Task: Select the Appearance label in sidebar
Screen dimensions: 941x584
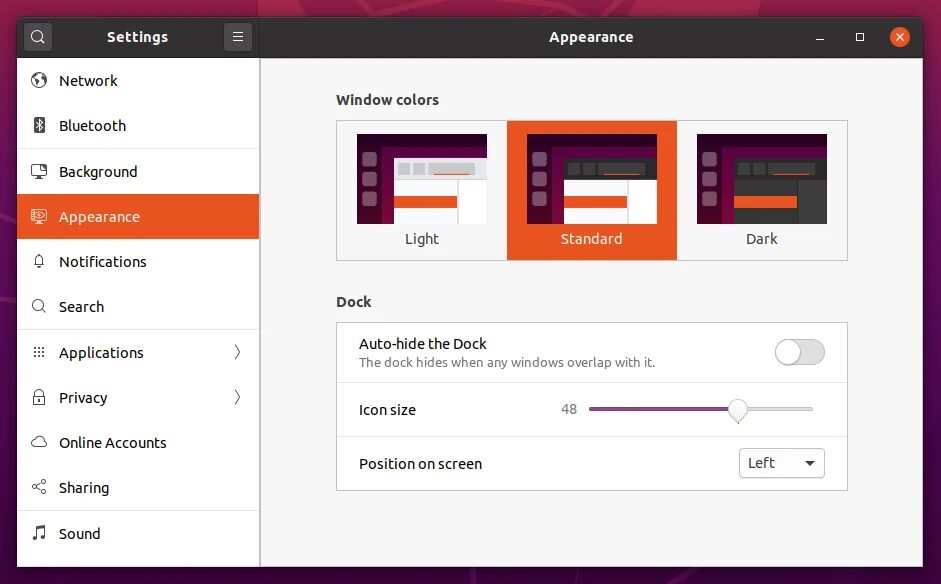Action: point(99,217)
